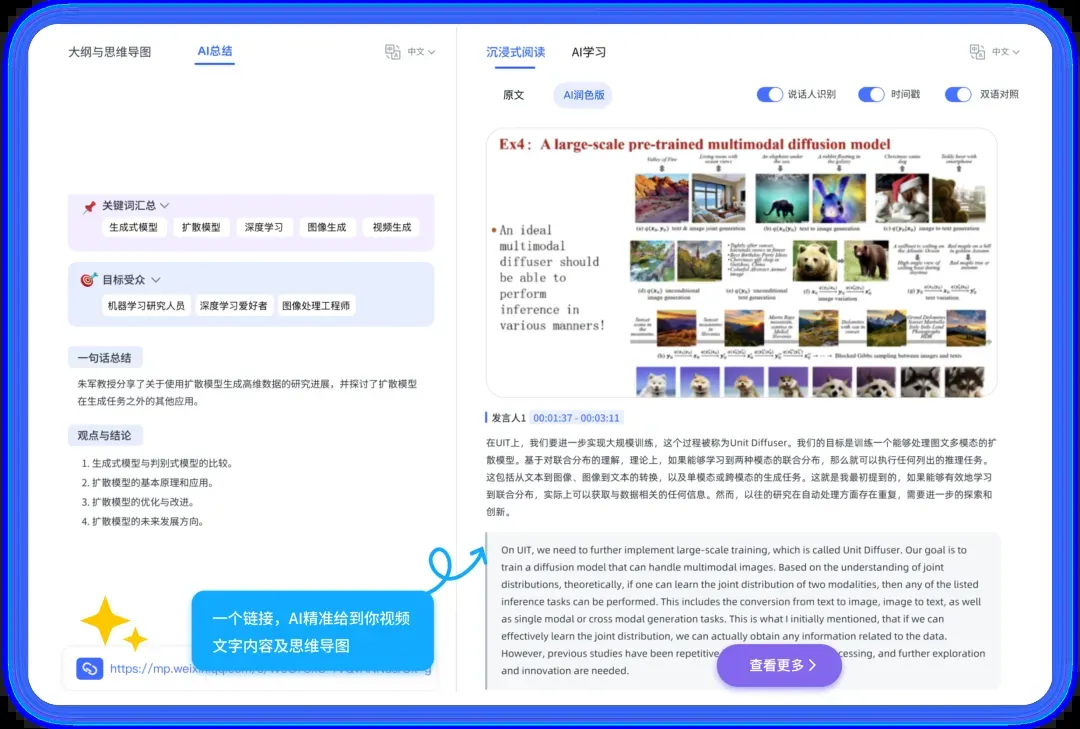The height and width of the screenshot is (729, 1080).
Task: Open right panel 中文 language dropdown
Action: (1006, 52)
